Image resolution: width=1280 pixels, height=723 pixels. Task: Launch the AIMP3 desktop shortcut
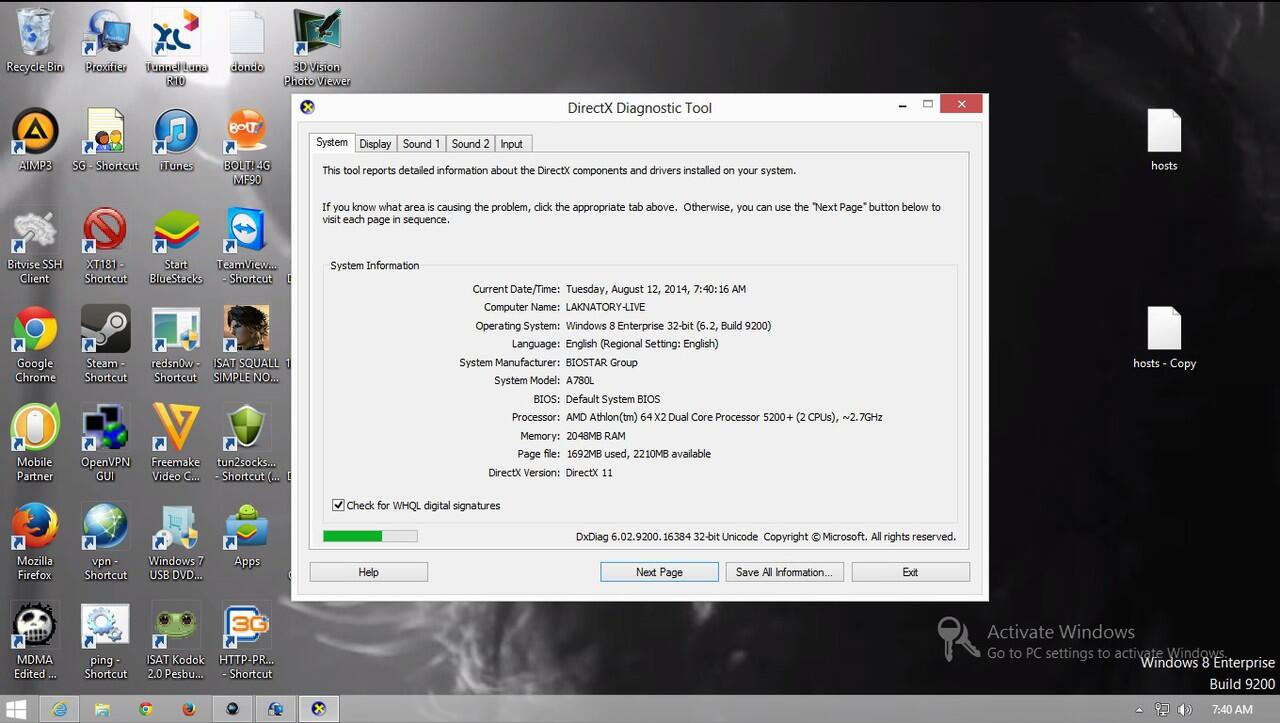coord(35,140)
